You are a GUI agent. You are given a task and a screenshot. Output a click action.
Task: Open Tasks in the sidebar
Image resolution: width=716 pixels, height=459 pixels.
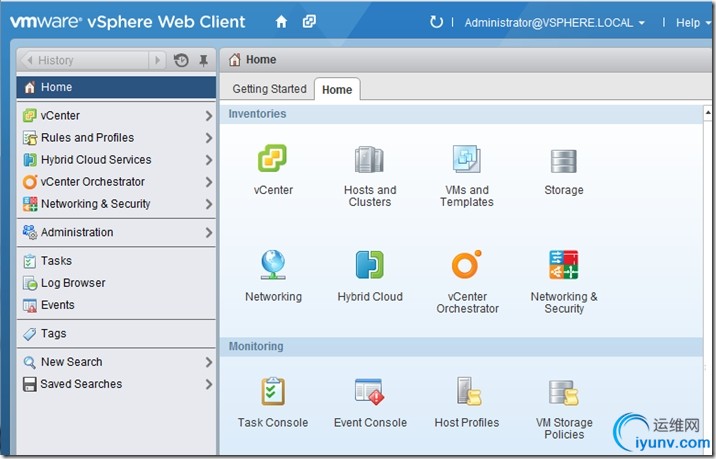point(116,261)
